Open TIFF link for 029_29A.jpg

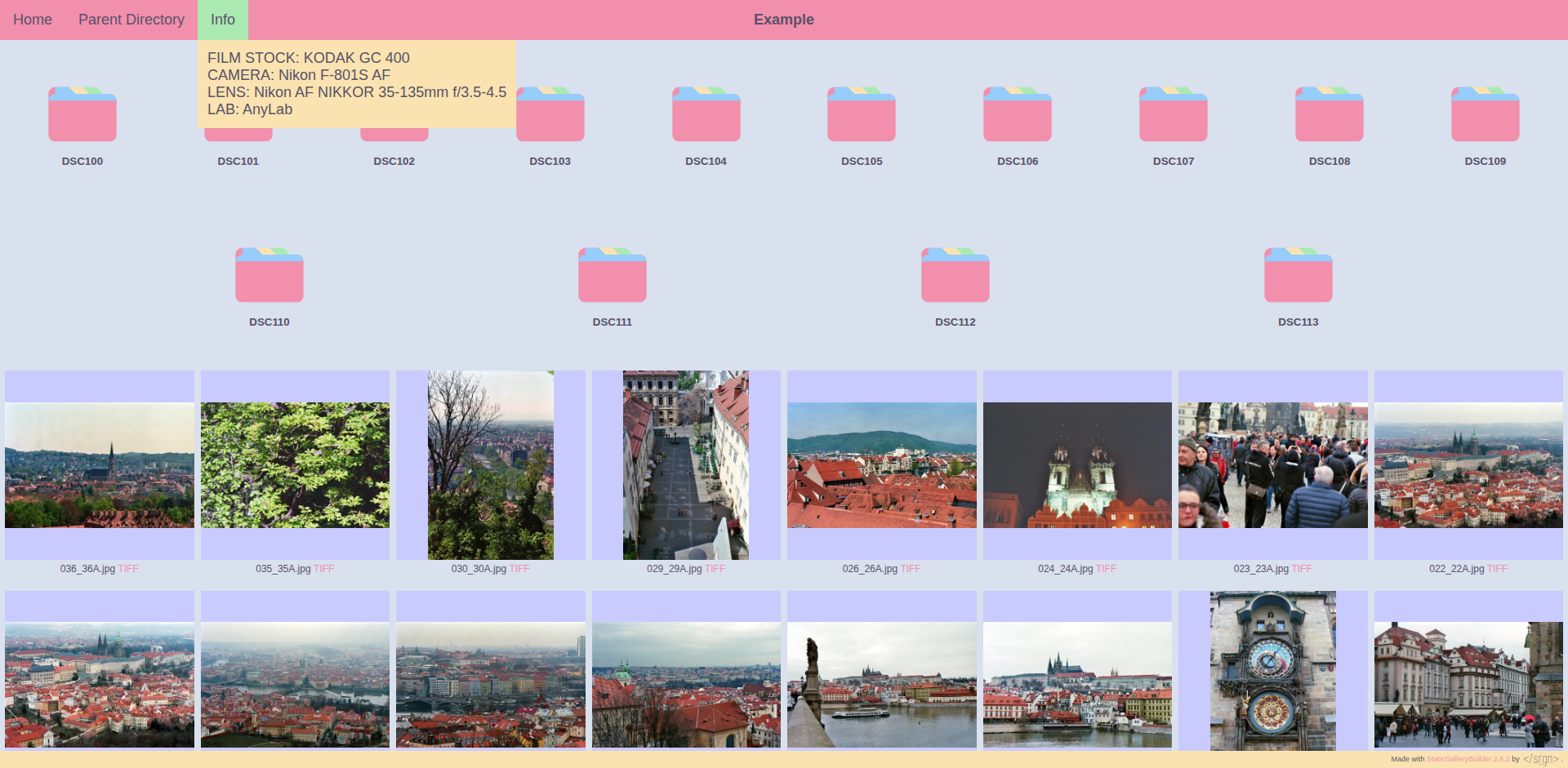click(715, 569)
